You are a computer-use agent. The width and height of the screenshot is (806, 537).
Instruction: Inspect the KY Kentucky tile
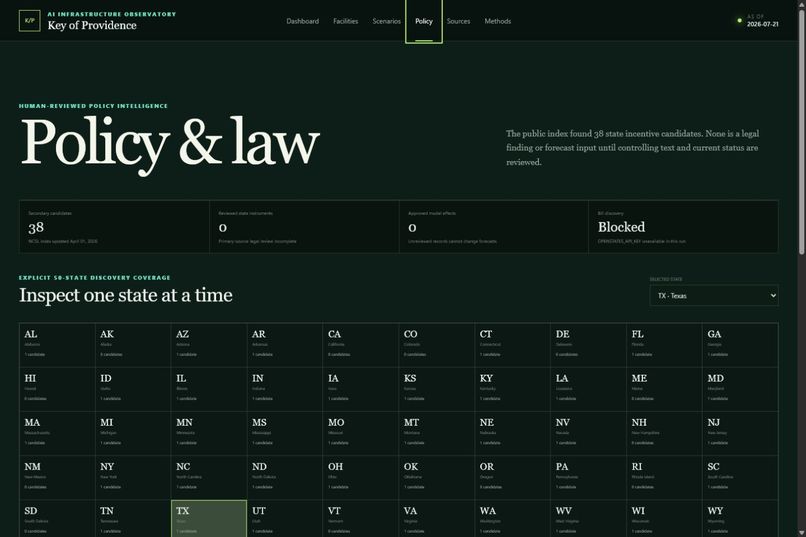[512, 389]
